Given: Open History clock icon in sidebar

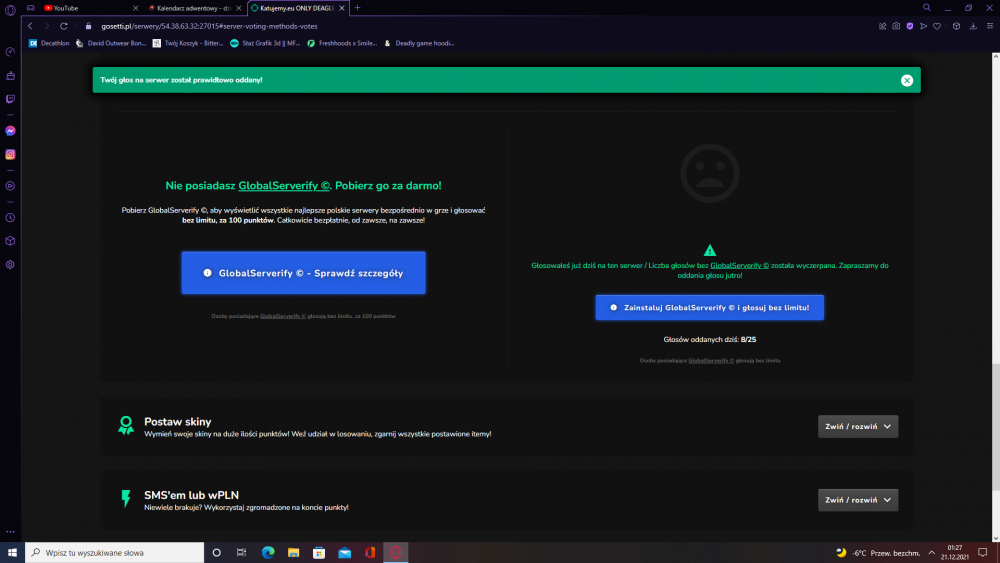Looking at the screenshot, I should pyautogui.click(x=10, y=218).
